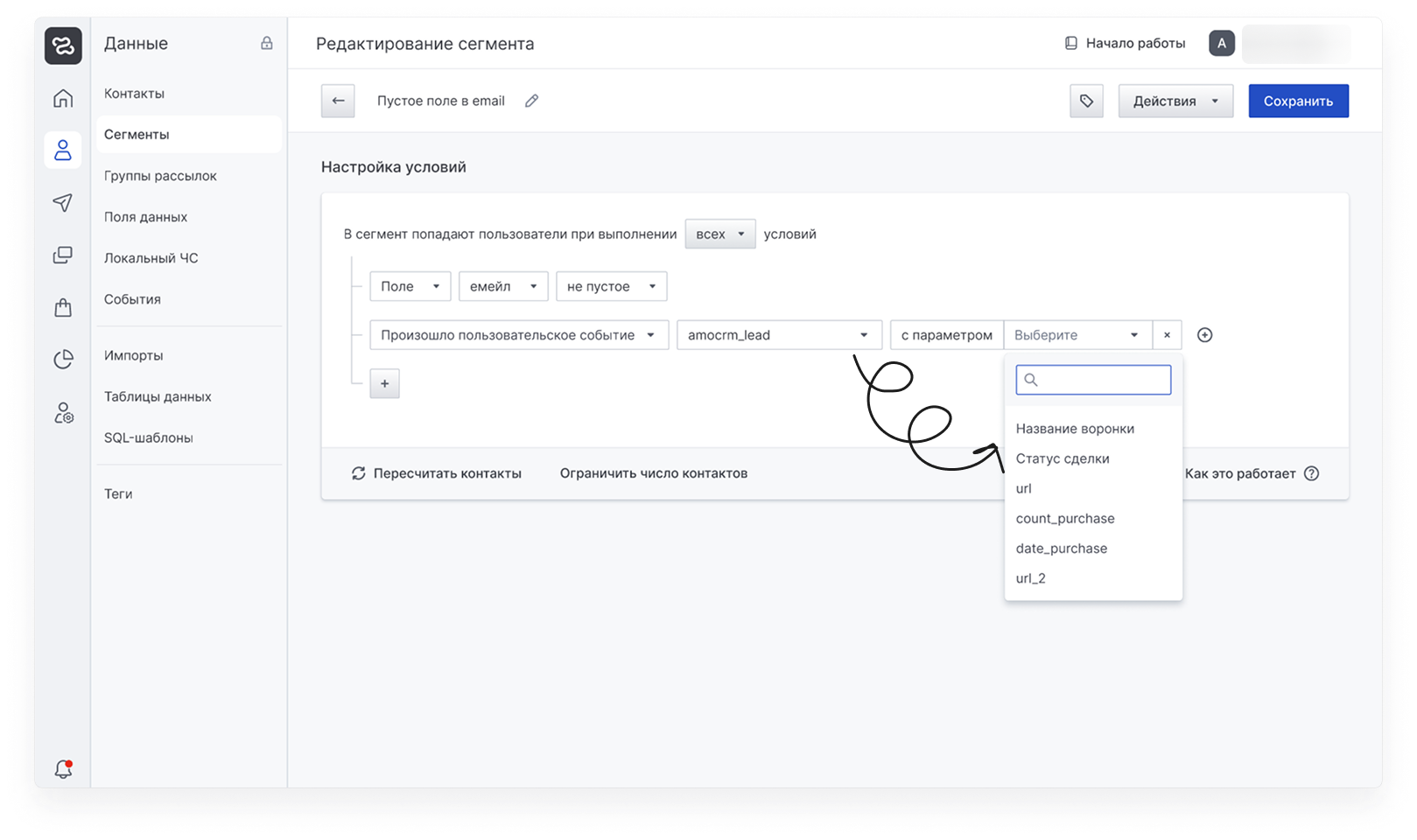
Task: Click the notification bell icon
Action: click(x=63, y=769)
